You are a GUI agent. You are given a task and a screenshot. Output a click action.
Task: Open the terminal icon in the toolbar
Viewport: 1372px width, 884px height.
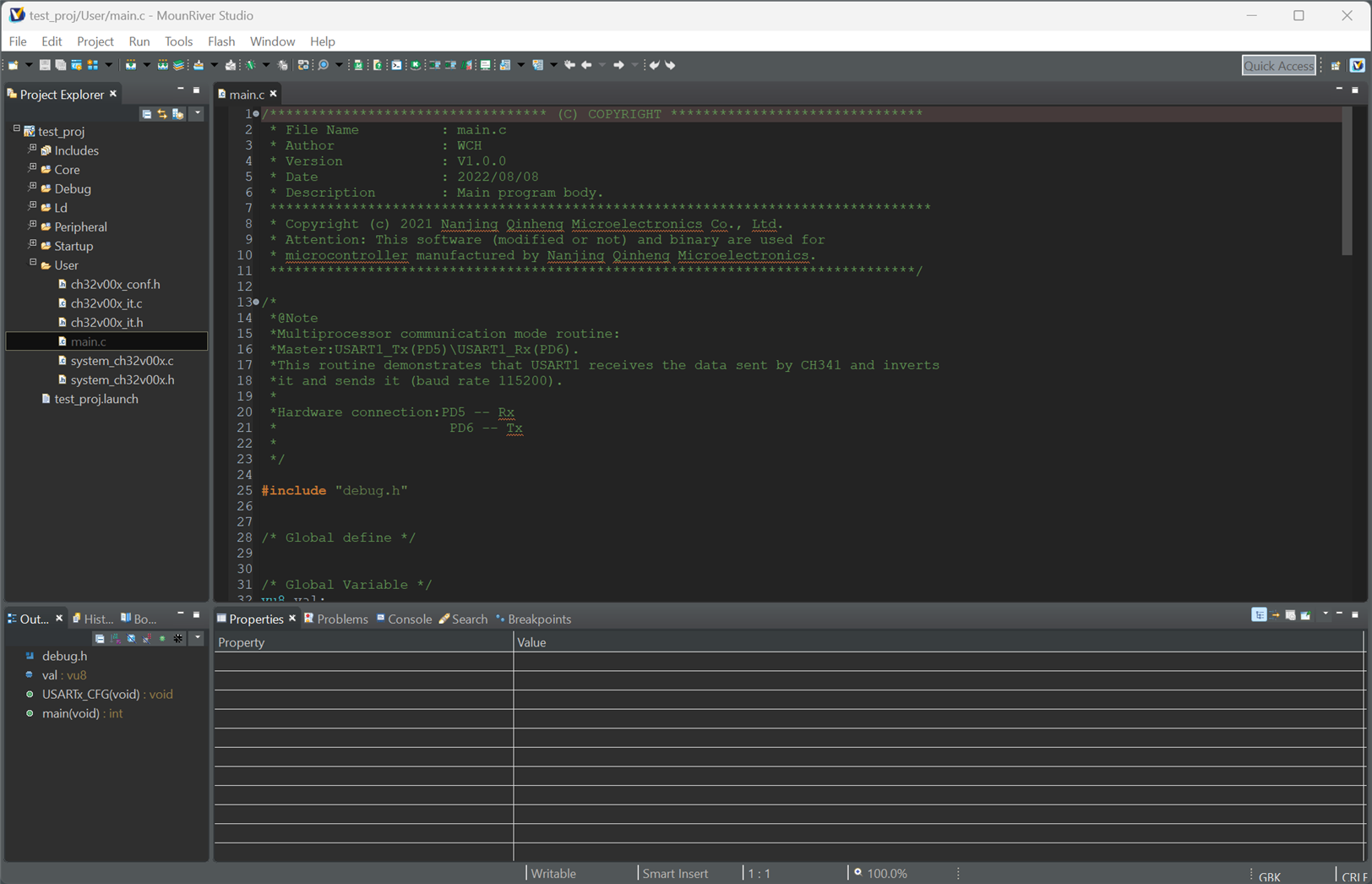[395, 65]
